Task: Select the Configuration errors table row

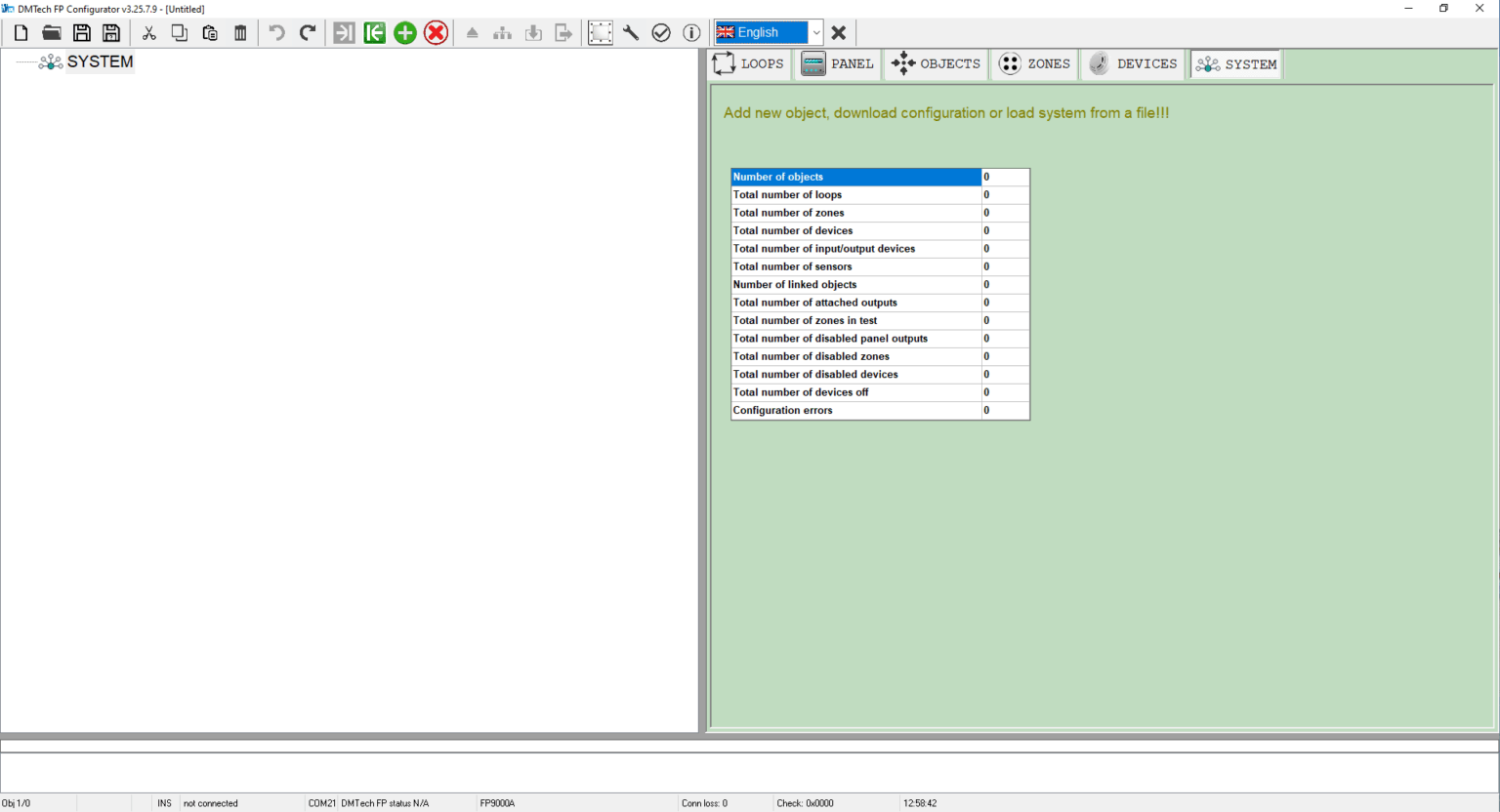Action: click(855, 410)
